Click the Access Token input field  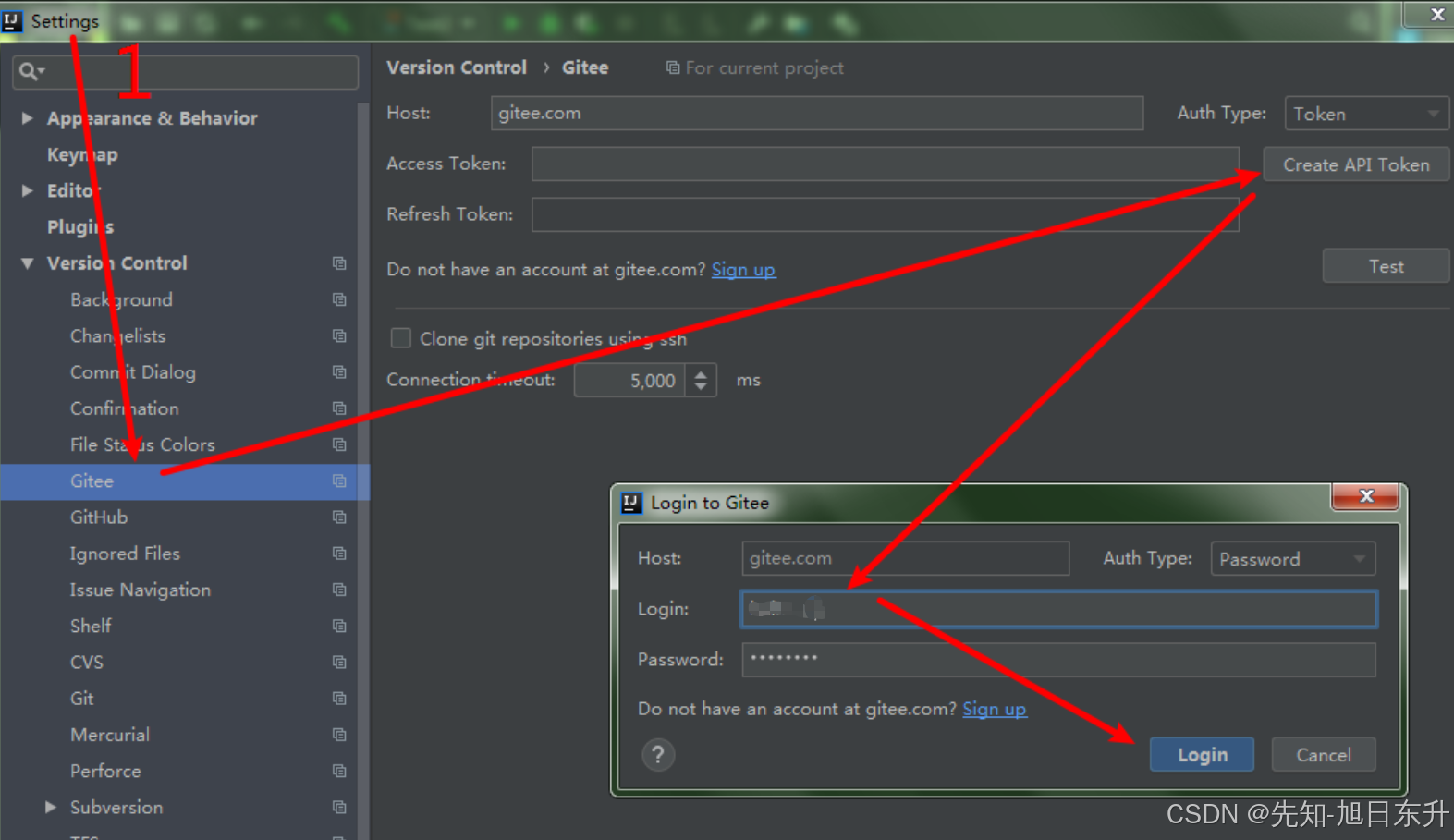886,164
